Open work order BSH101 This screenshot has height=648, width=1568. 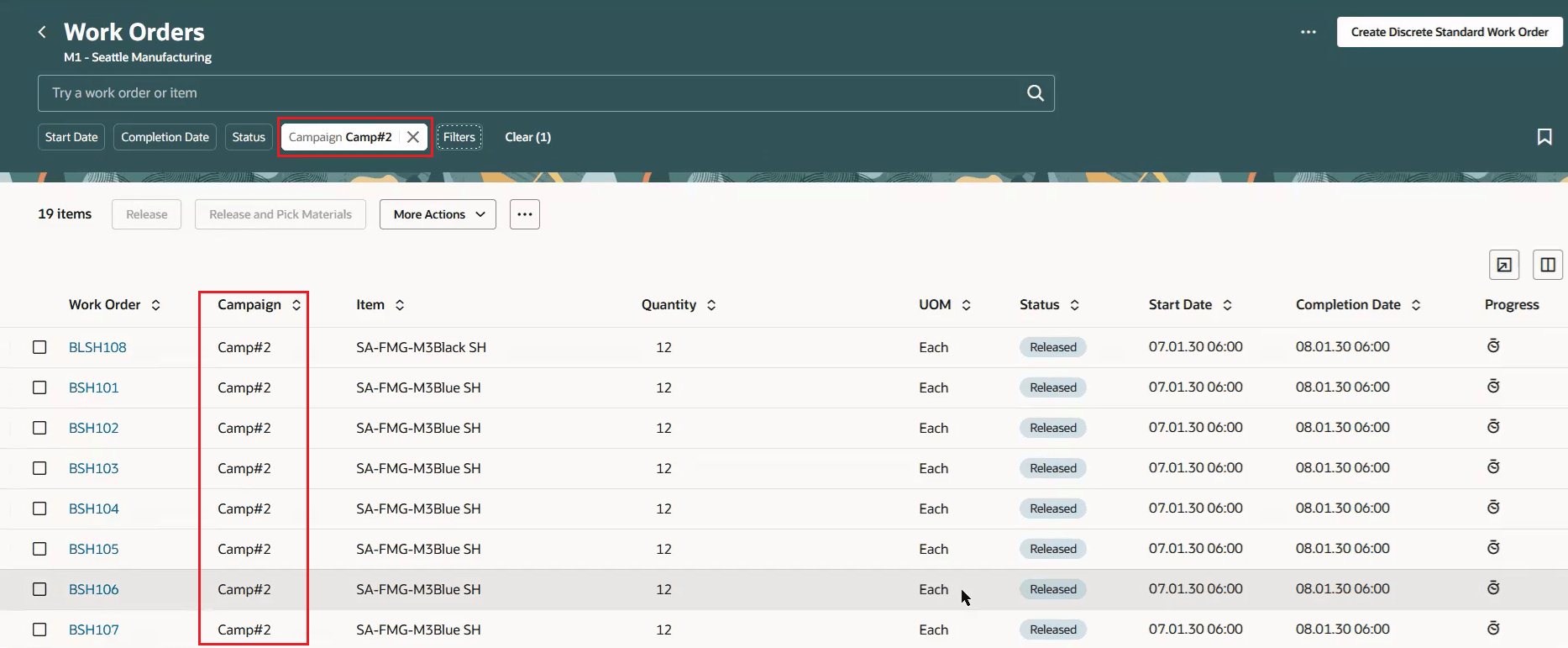(x=94, y=387)
